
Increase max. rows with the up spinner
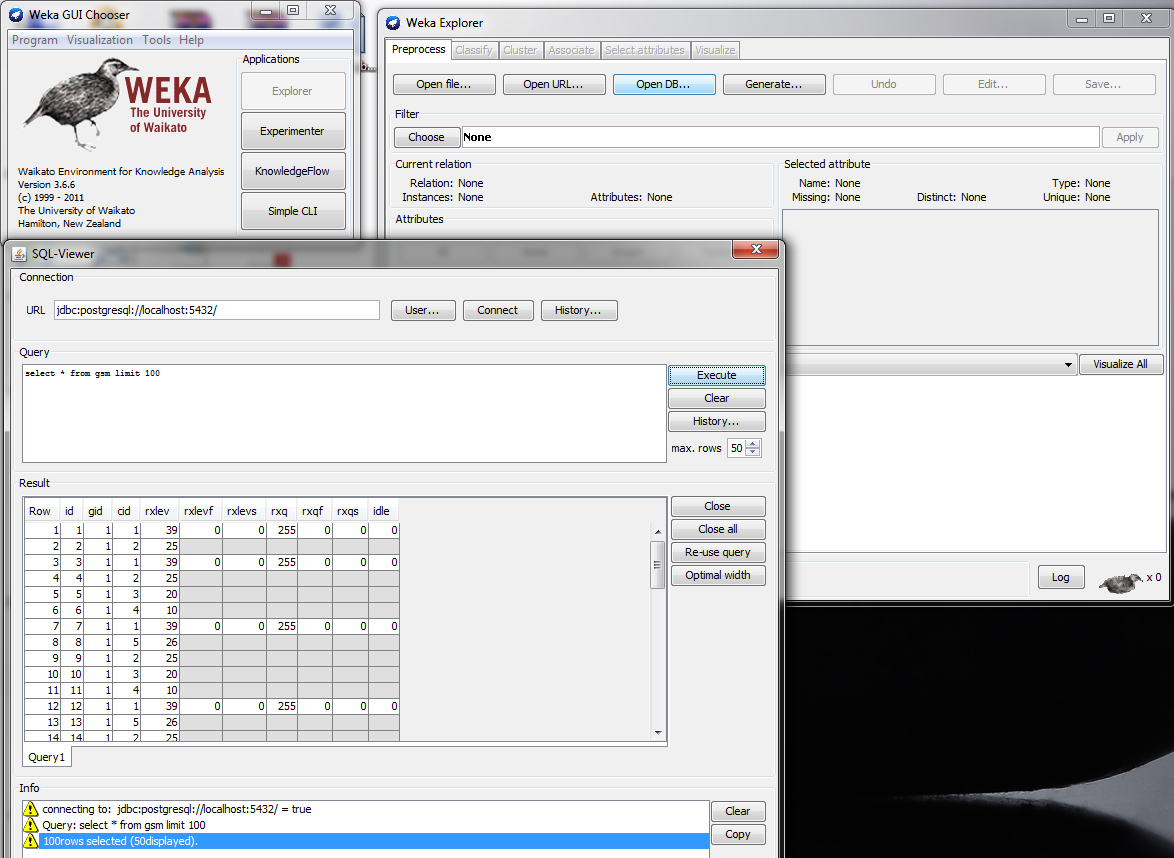click(x=753, y=444)
